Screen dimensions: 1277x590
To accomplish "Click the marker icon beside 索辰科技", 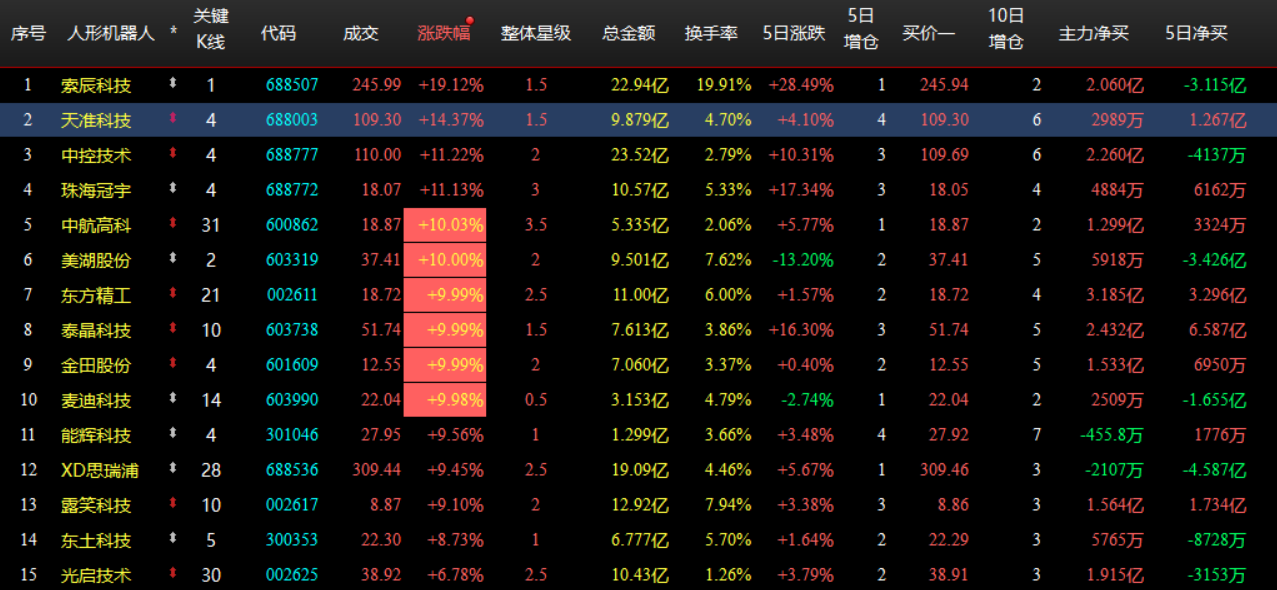I will (x=173, y=84).
